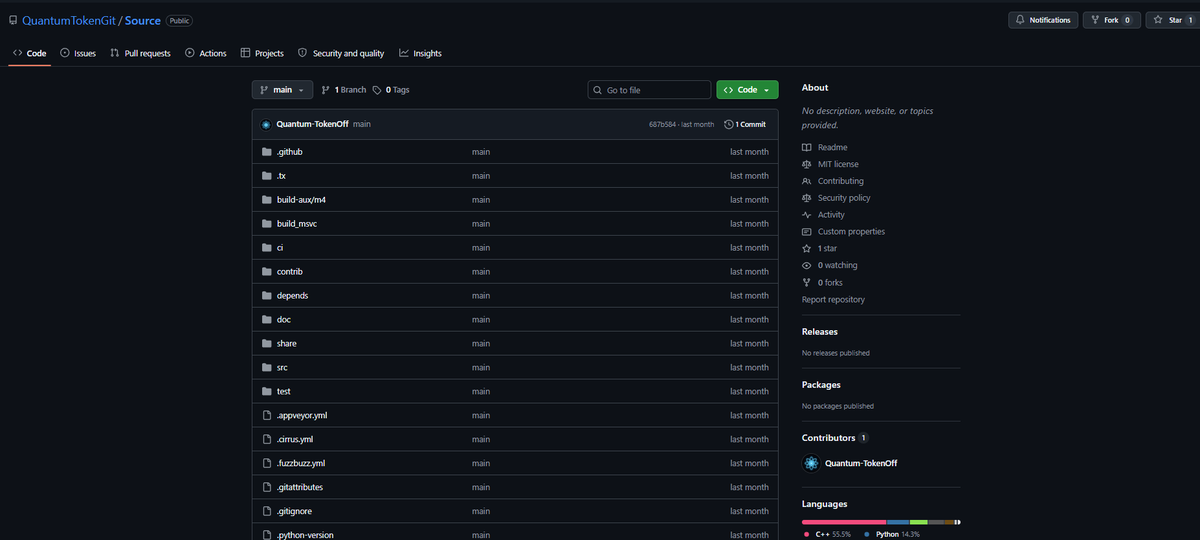This screenshot has height=540, width=1200.
Task: Click the file icon beside .gitattributes
Action: point(267,488)
